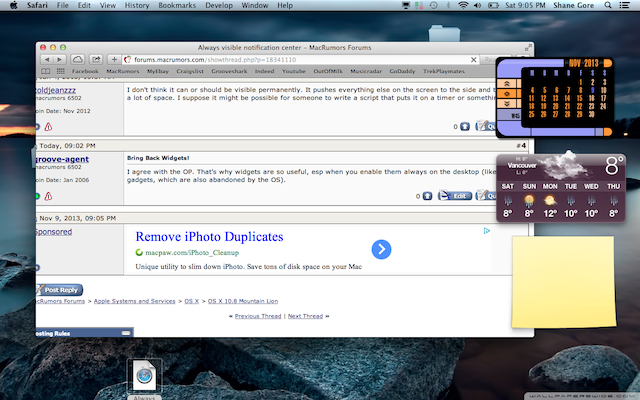Click the blue arrow on iPhoto ad
Screen dimensions: 640x400
pos(381,249)
